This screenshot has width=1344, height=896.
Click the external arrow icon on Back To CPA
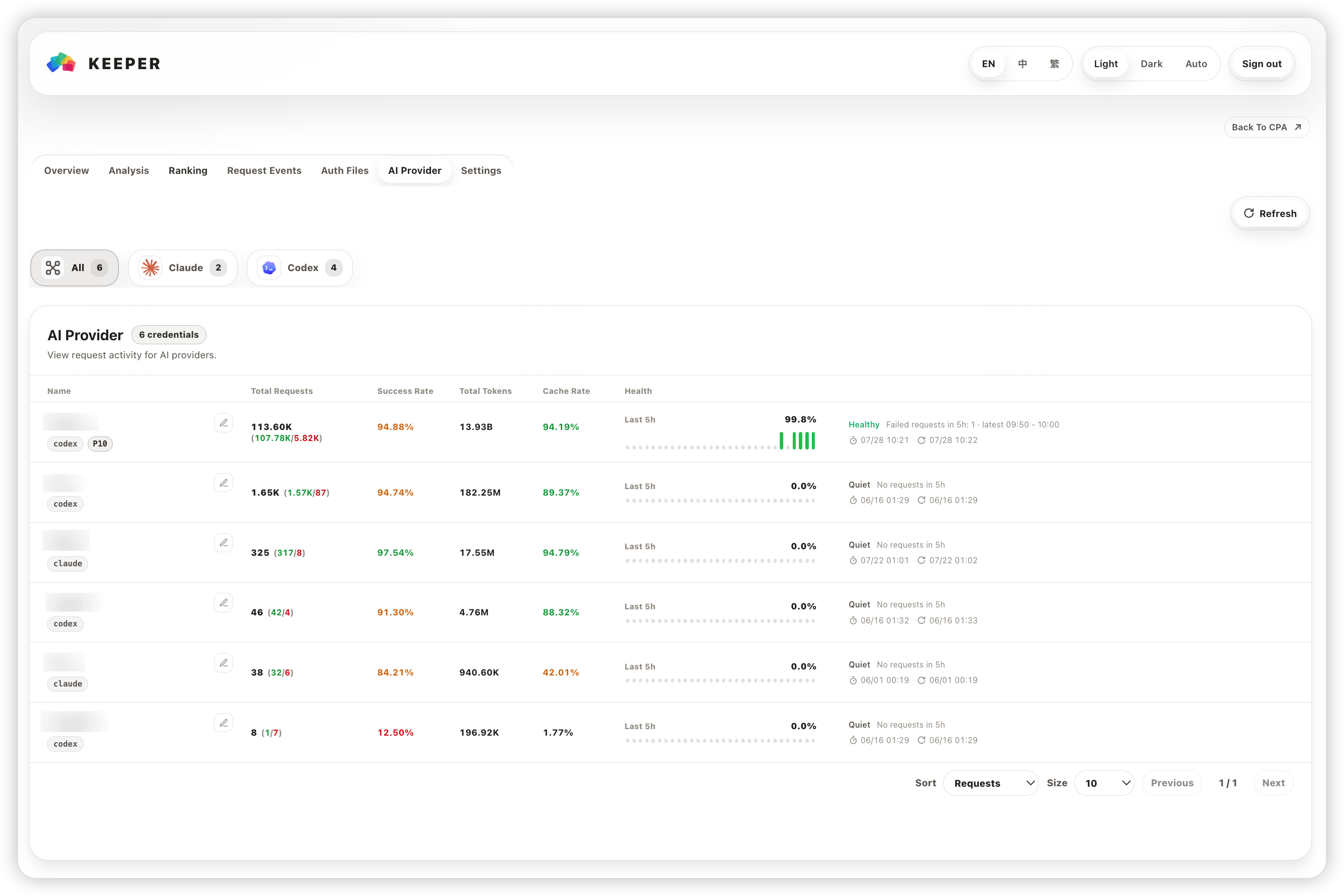1298,127
